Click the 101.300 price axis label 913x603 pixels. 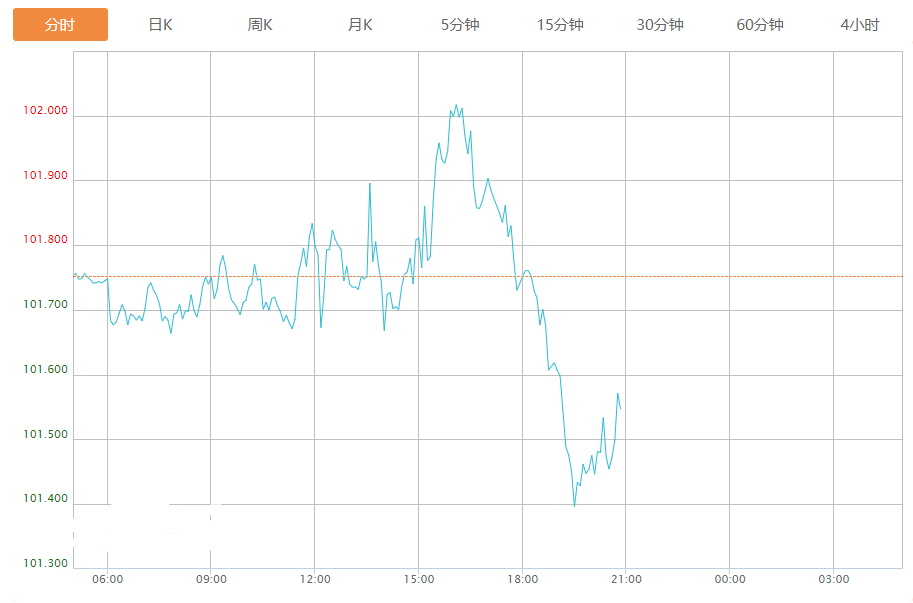[45, 564]
